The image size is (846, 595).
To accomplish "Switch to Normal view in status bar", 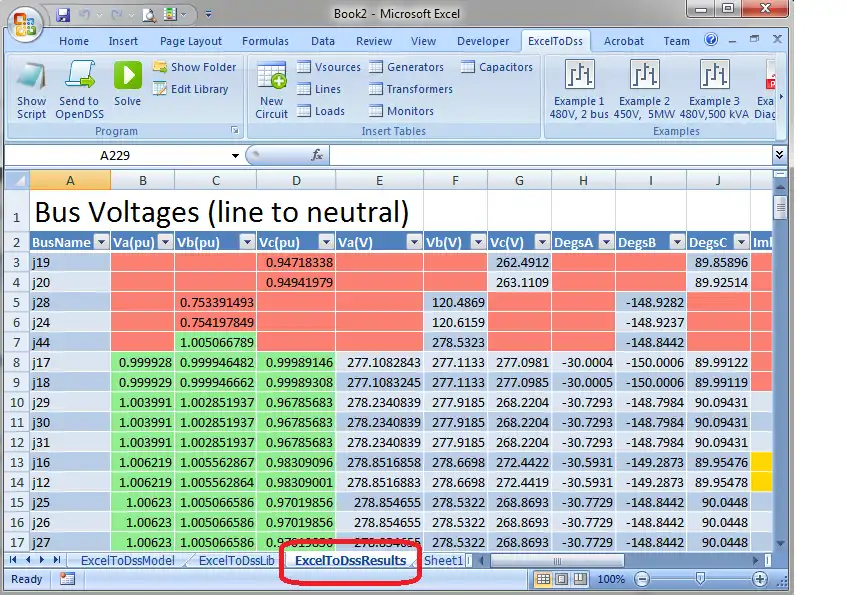I will coord(543,579).
